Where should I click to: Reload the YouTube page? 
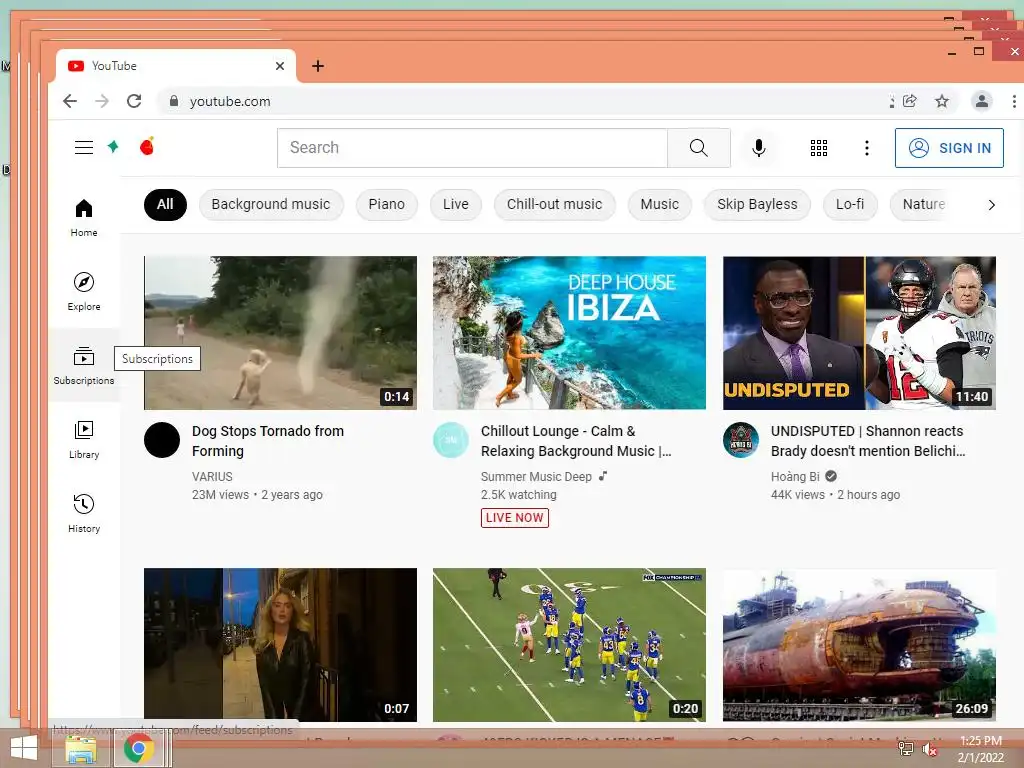[x=134, y=101]
